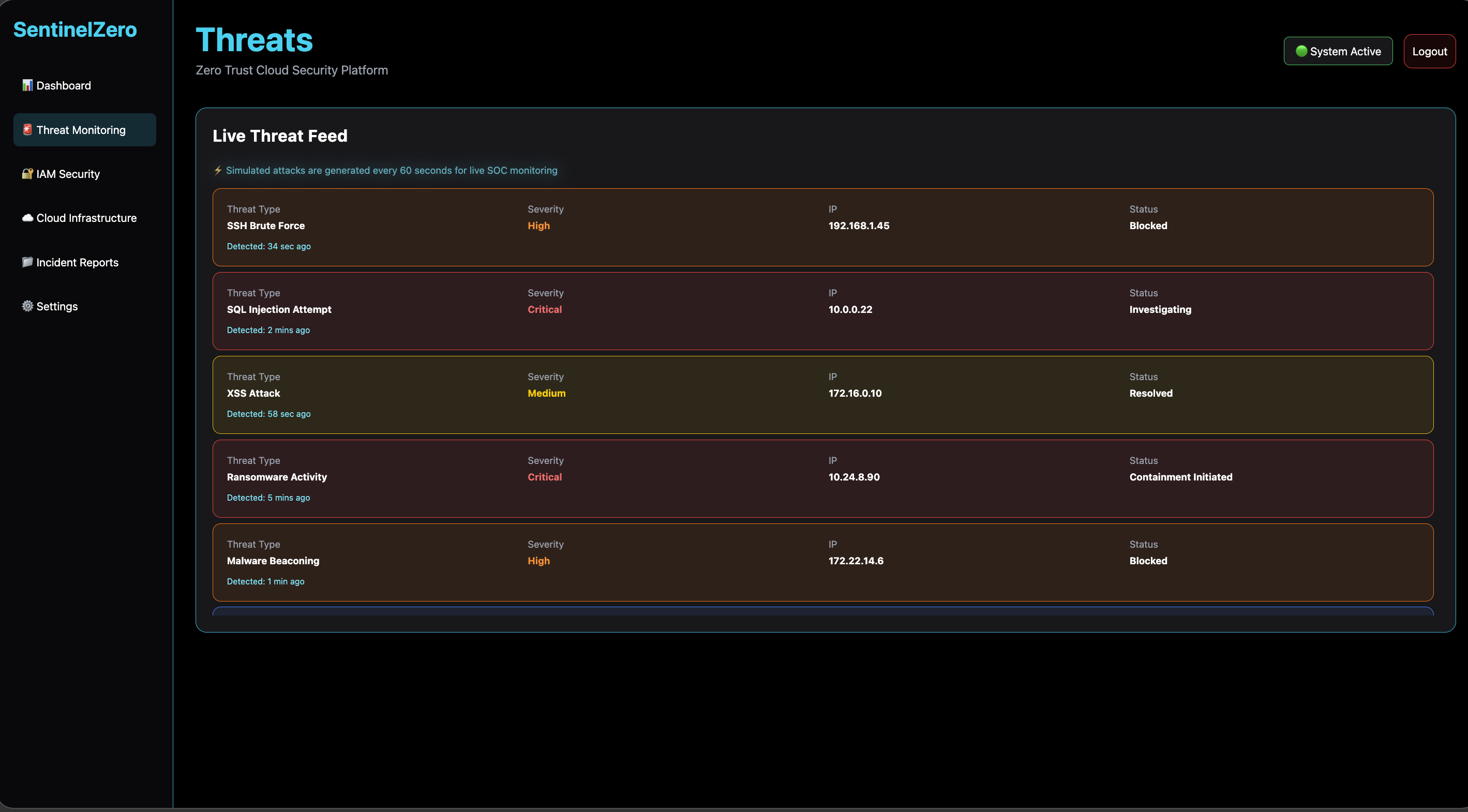This screenshot has width=1468, height=812.
Task: Click 'Detected: 1 min ago' timestamp
Action: click(265, 581)
